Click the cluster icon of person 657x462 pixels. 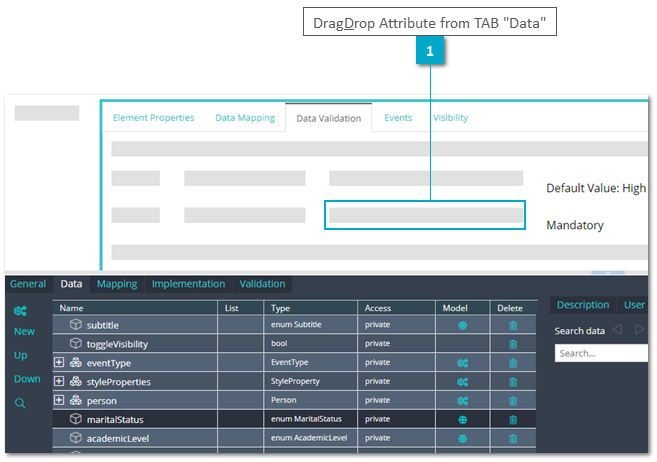pyautogui.click(x=76, y=400)
